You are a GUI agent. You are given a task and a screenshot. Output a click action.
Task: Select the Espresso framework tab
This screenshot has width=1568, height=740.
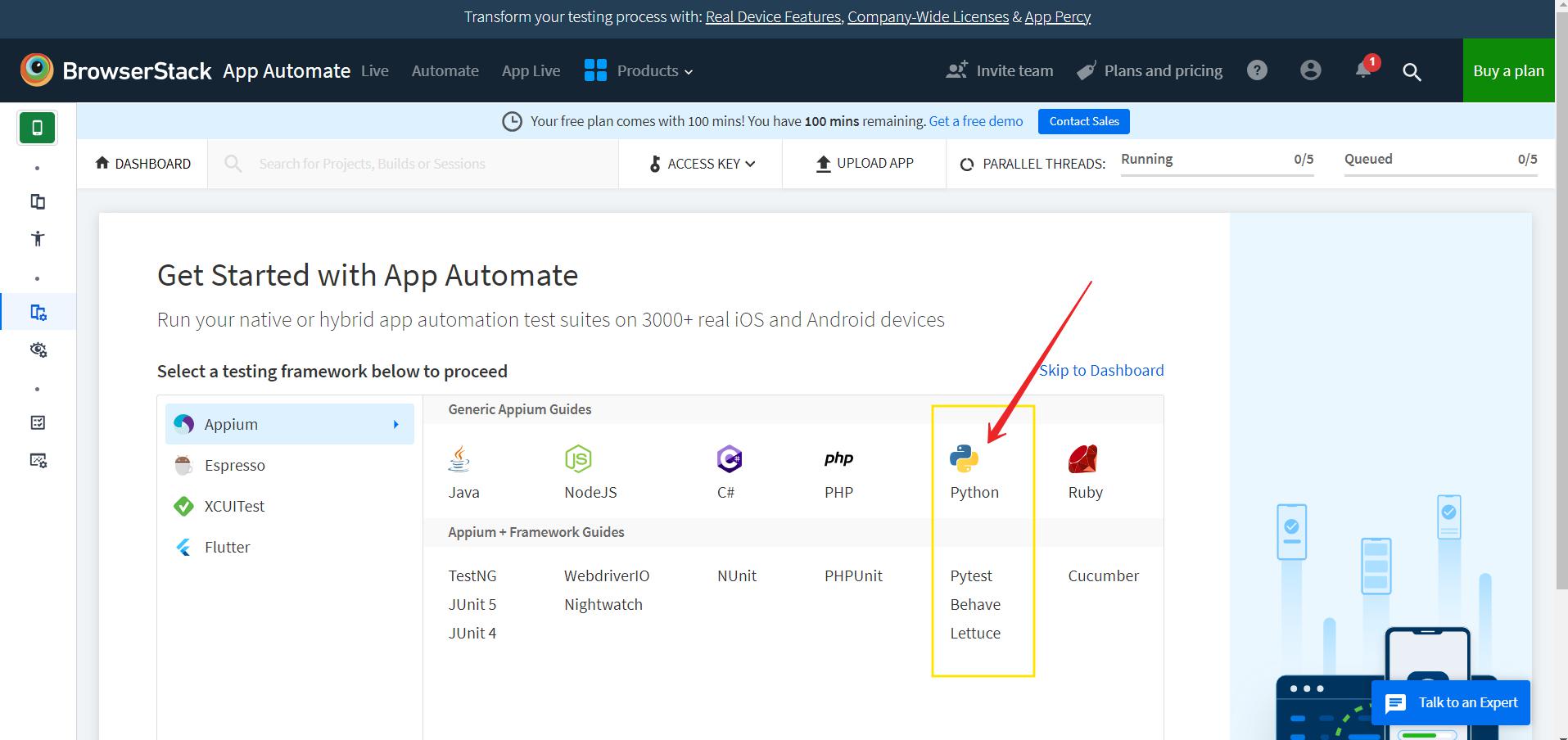(290, 465)
